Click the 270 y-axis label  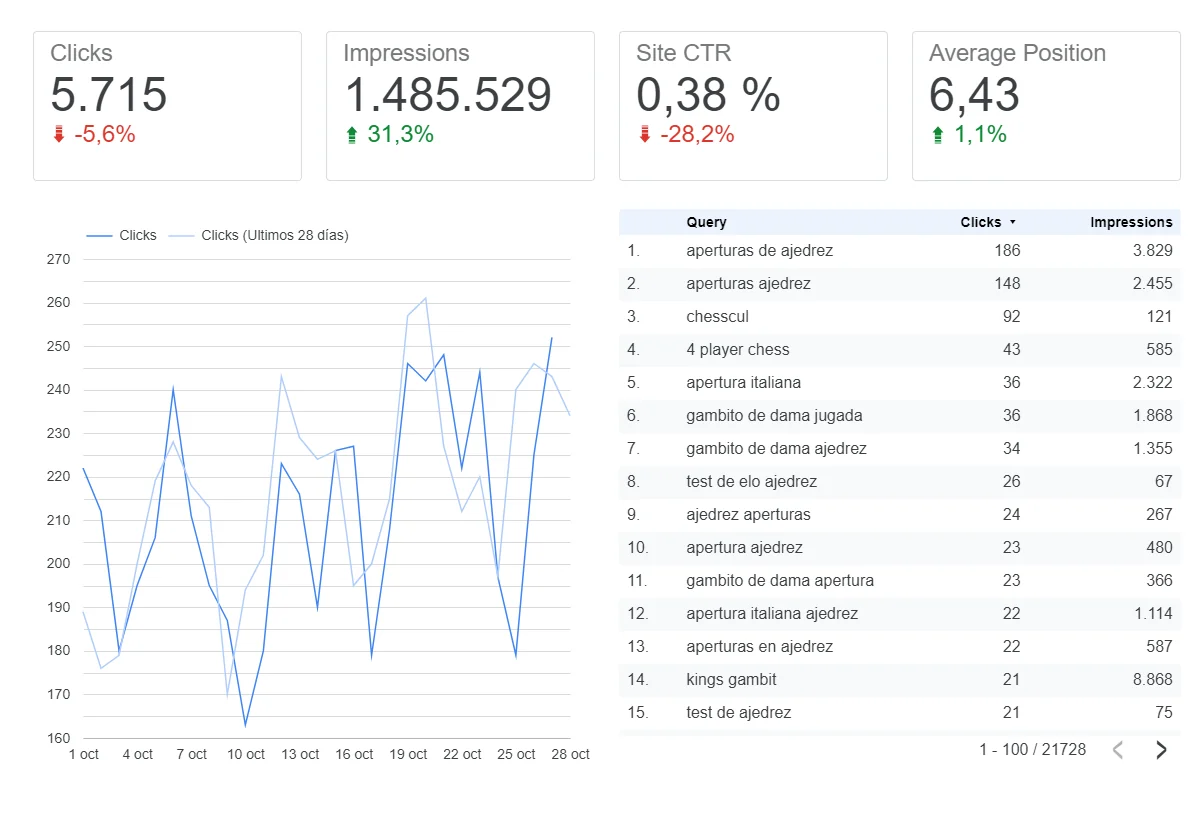click(58, 260)
